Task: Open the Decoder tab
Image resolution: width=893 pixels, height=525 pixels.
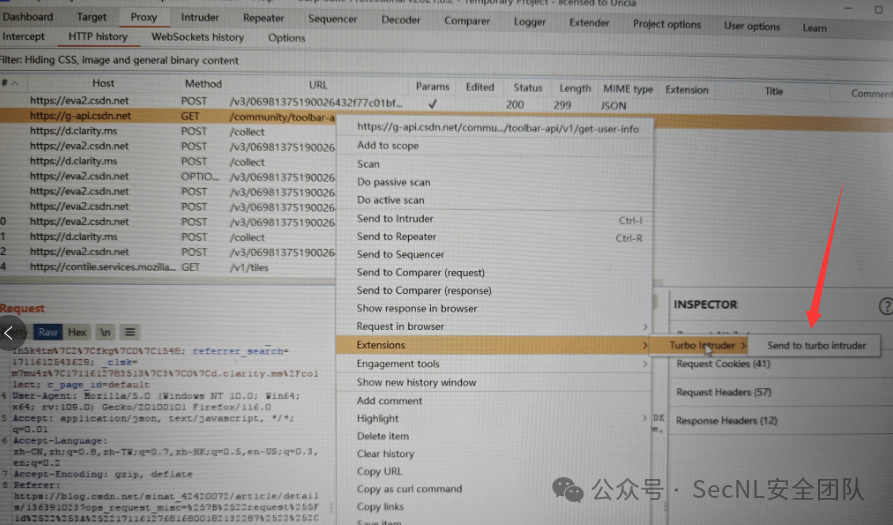Action: click(x=400, y=20)
